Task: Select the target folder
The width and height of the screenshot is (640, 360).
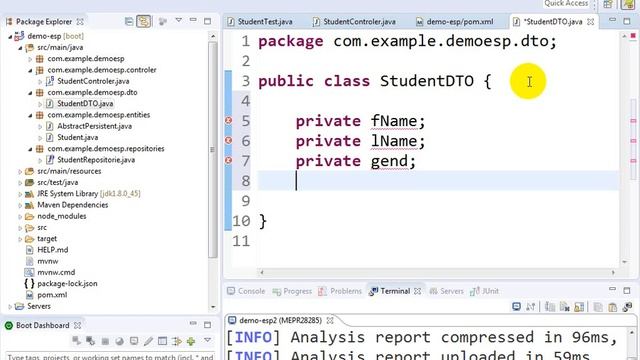Action: (47, 239)
